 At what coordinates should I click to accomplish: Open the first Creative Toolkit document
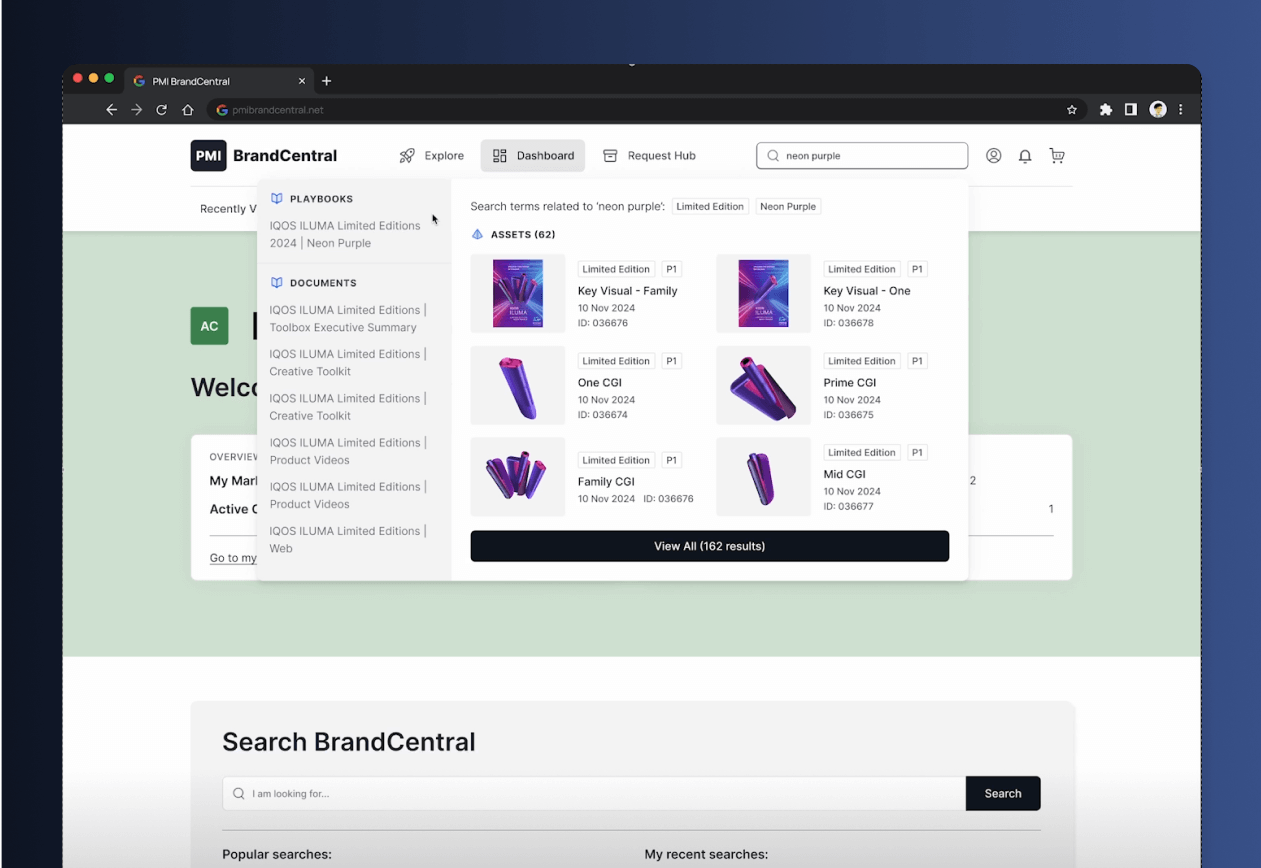[348, 363]
